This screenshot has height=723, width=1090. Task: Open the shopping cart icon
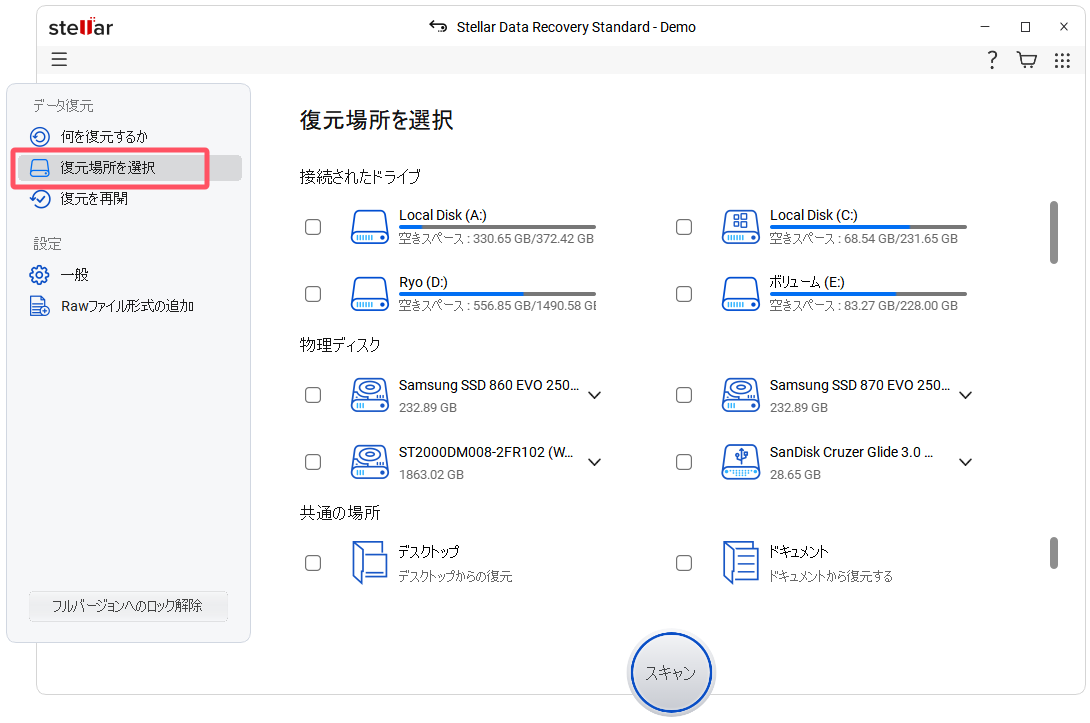pos(1026,60)
